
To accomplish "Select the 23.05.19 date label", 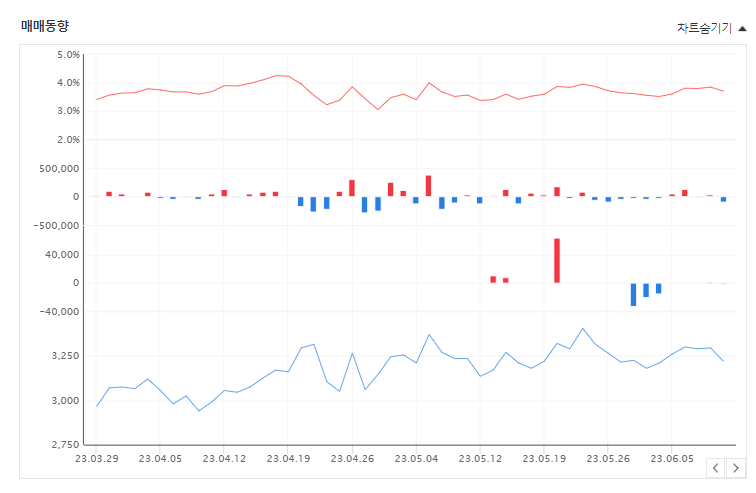I will [544, 458].
